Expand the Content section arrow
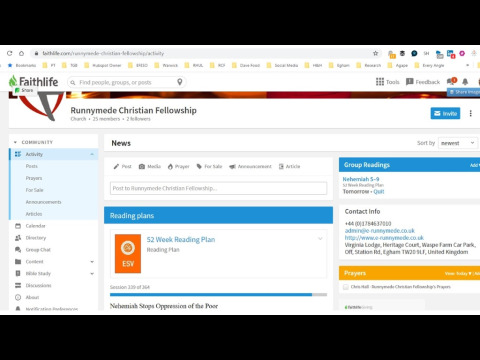This screenshot has height=360, width=480. point(92,262)
